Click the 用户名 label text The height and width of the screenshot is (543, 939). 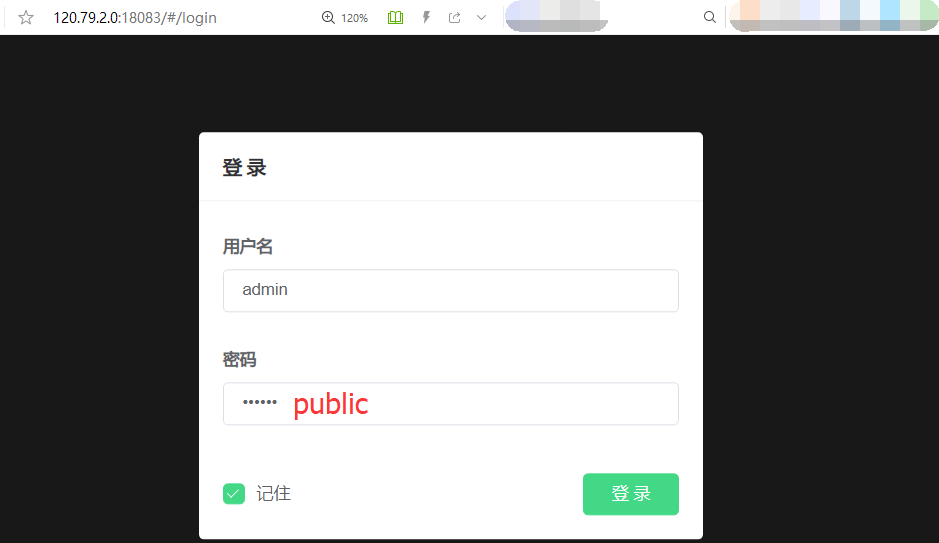pyautogui.click(x=248, y=247)
